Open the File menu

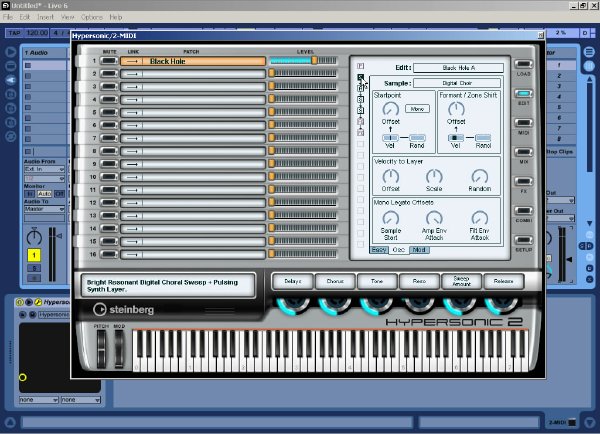click(8, 17)
